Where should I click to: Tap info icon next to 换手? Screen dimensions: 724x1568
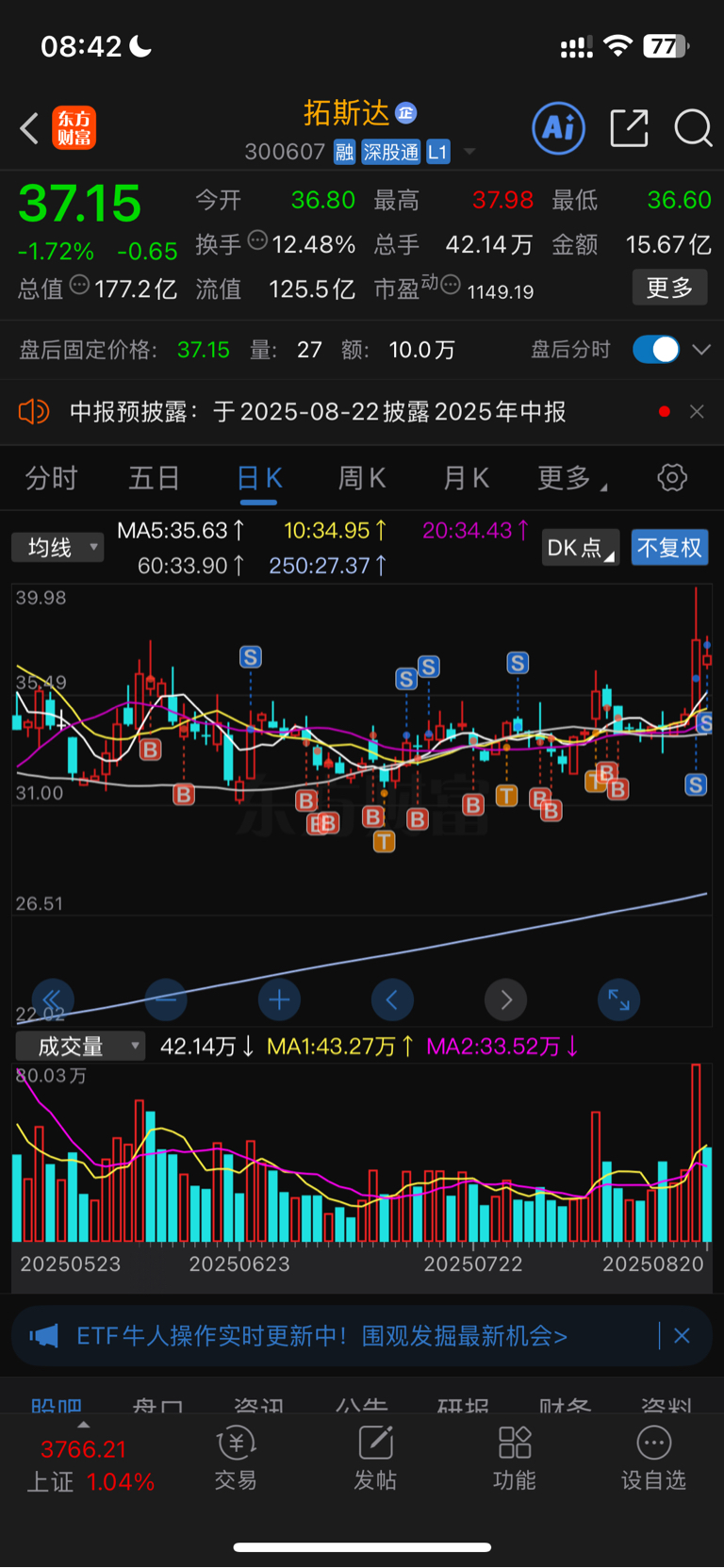click(257, 241)
